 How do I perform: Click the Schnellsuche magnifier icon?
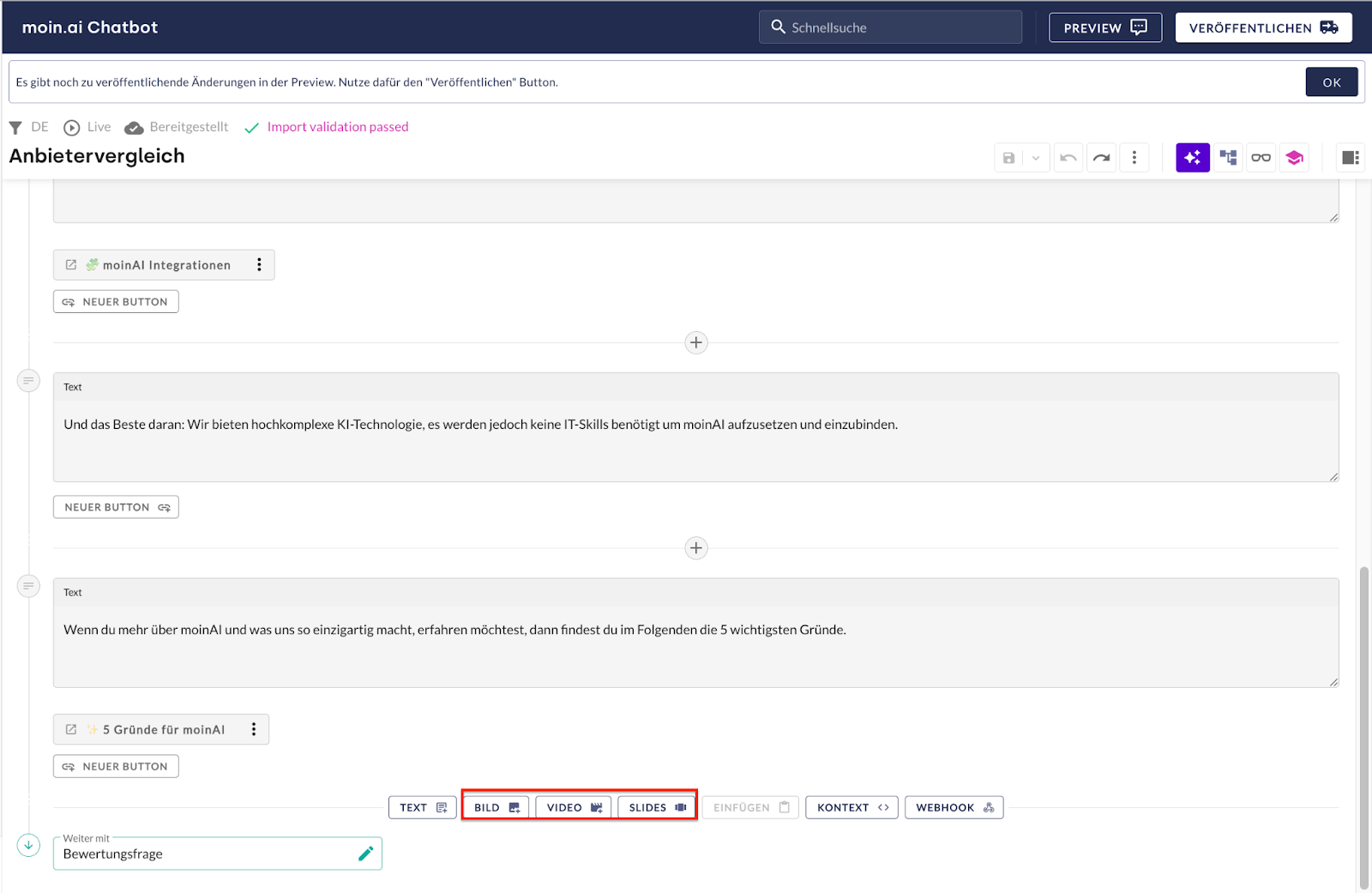(778, 27)
